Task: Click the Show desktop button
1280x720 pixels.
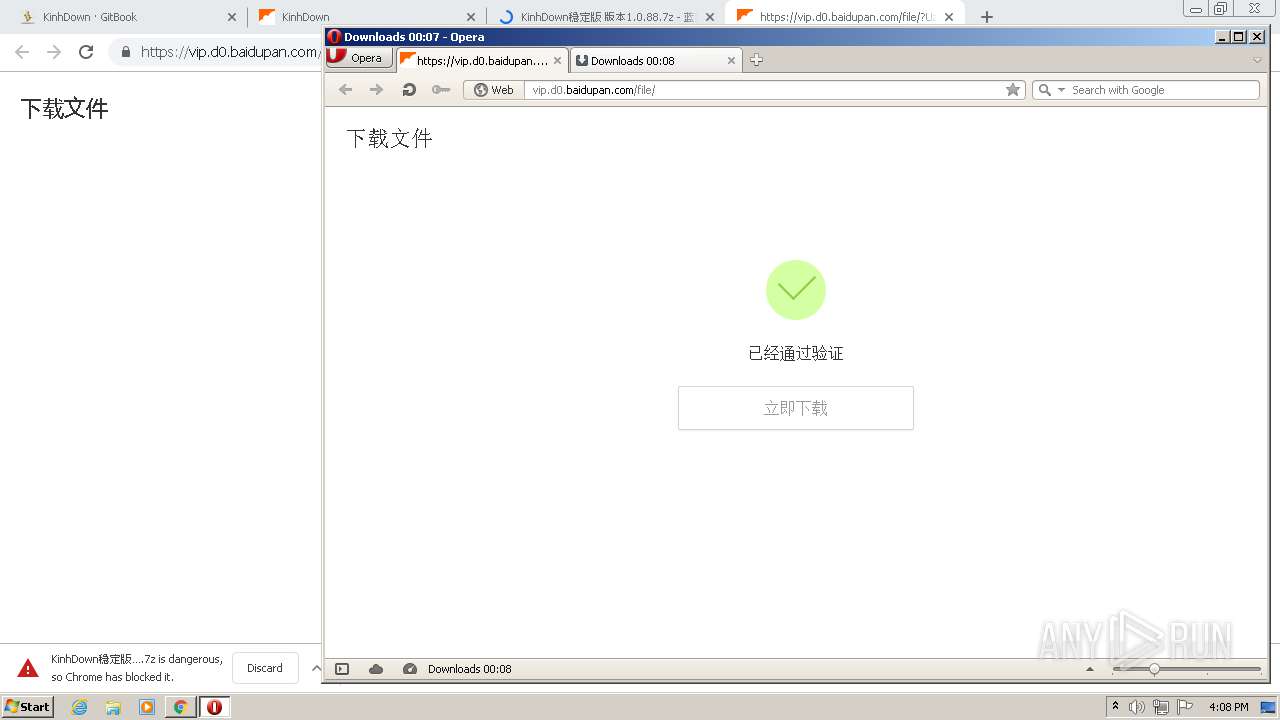Action: click(x=1268, y=707)
